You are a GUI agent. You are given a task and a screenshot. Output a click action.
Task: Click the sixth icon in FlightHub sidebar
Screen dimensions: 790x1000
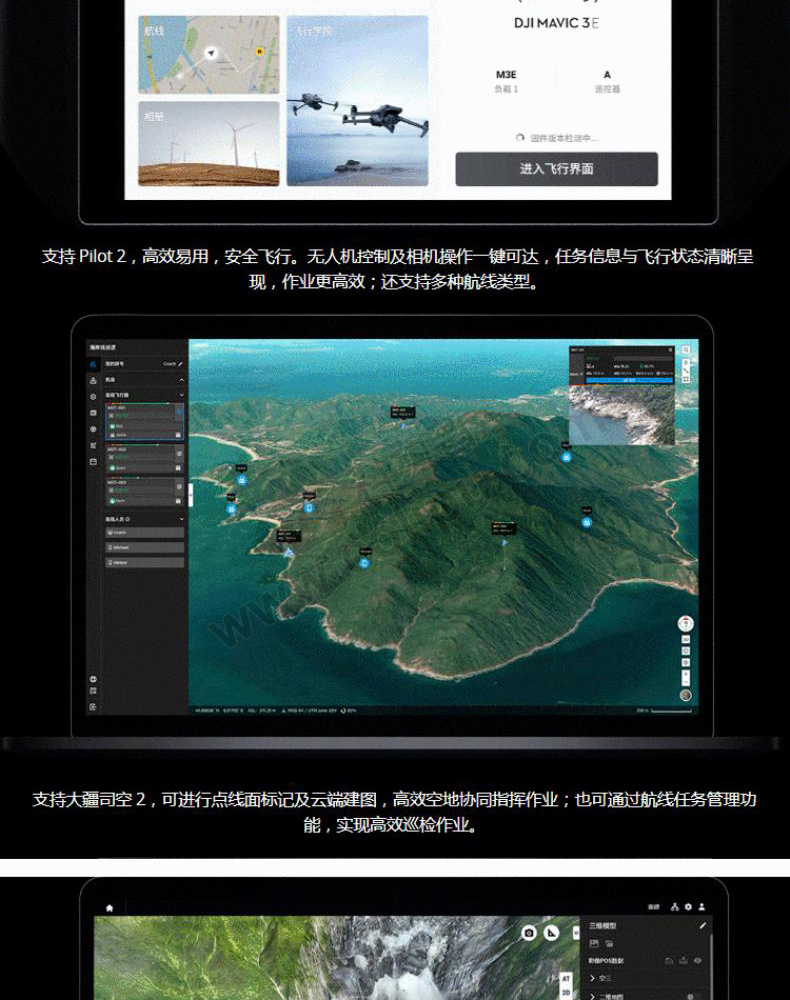point(93,445)
